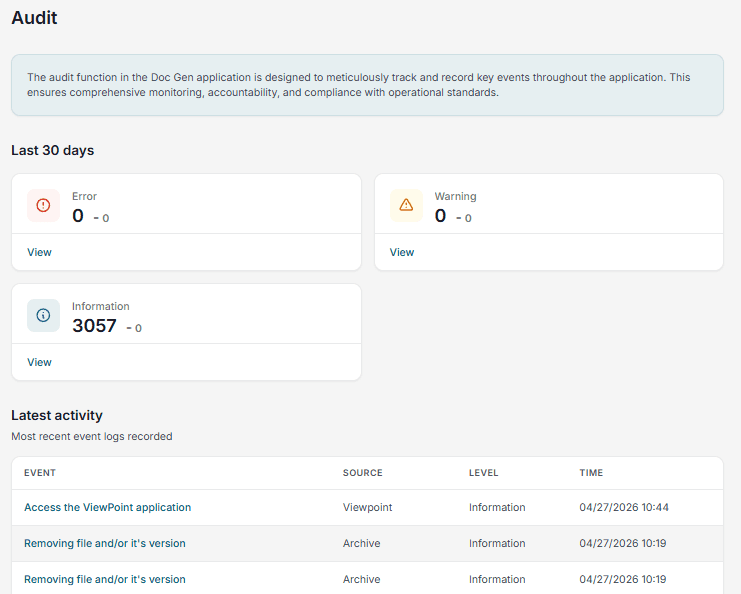Click the Warning count value 0

pos(440,215)
